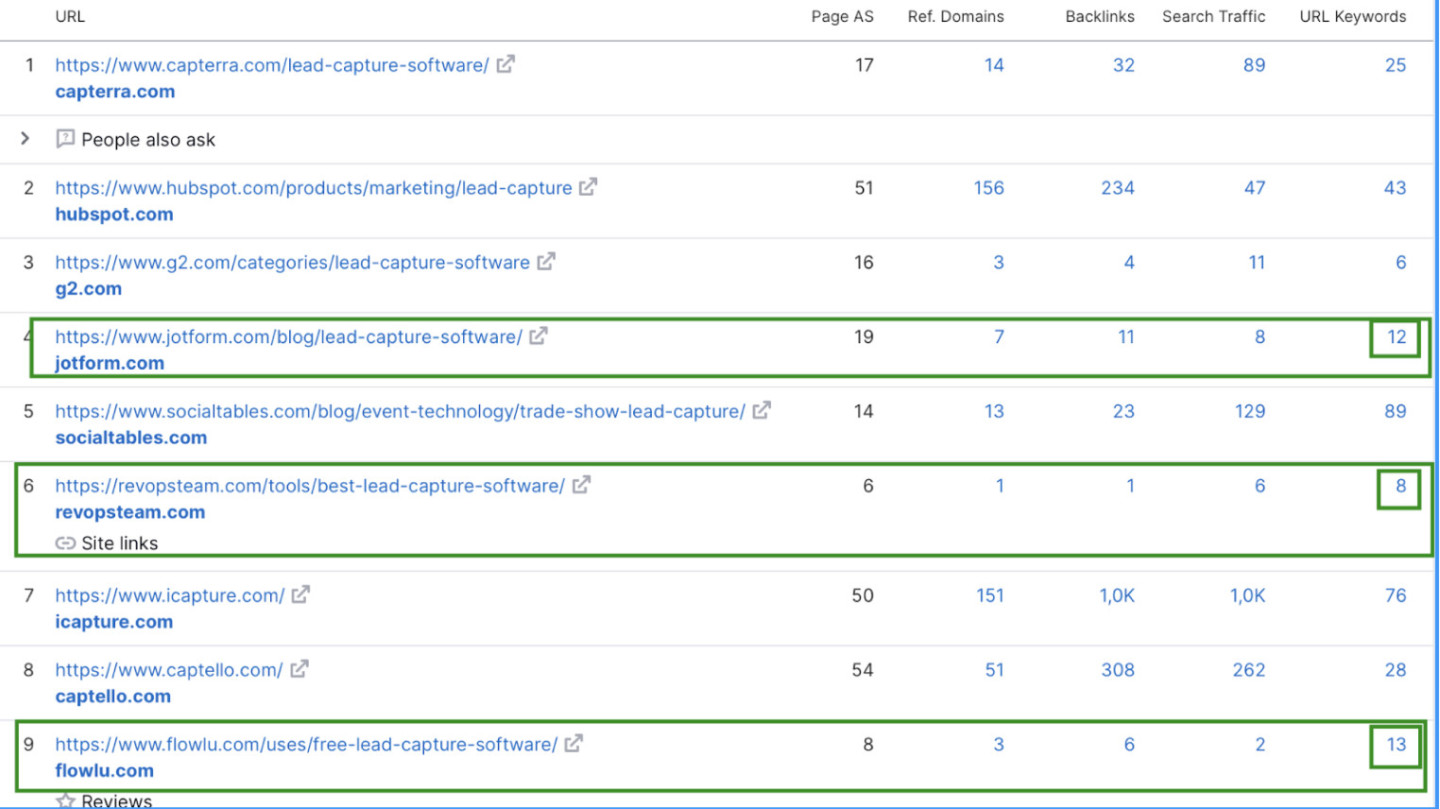Click the Site links chain icon
Image resolution: width=1440 pixels, height=809 pixels.
pos(65,543)
